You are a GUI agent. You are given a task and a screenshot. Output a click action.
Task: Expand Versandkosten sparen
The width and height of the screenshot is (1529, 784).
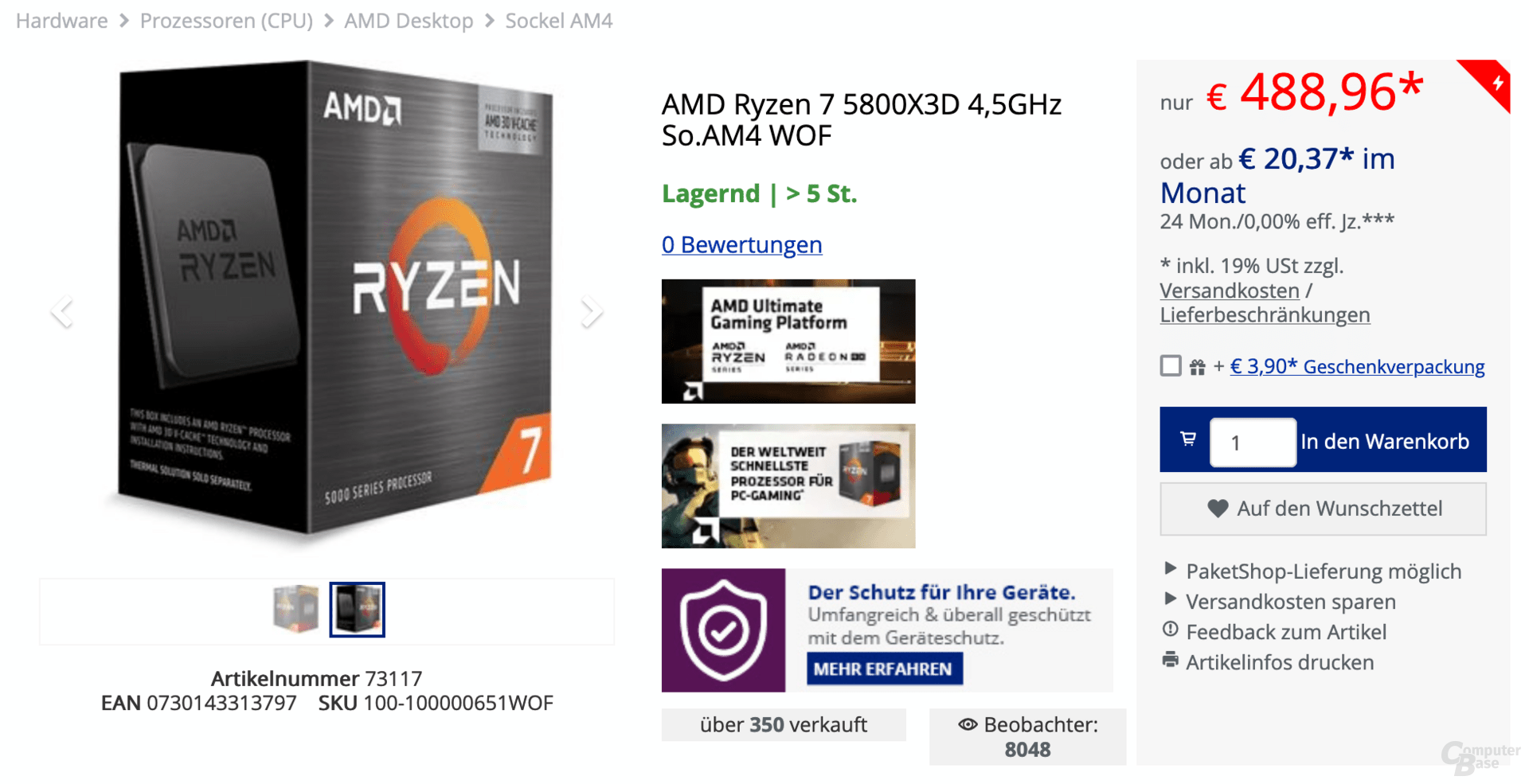click(1280, 601)
